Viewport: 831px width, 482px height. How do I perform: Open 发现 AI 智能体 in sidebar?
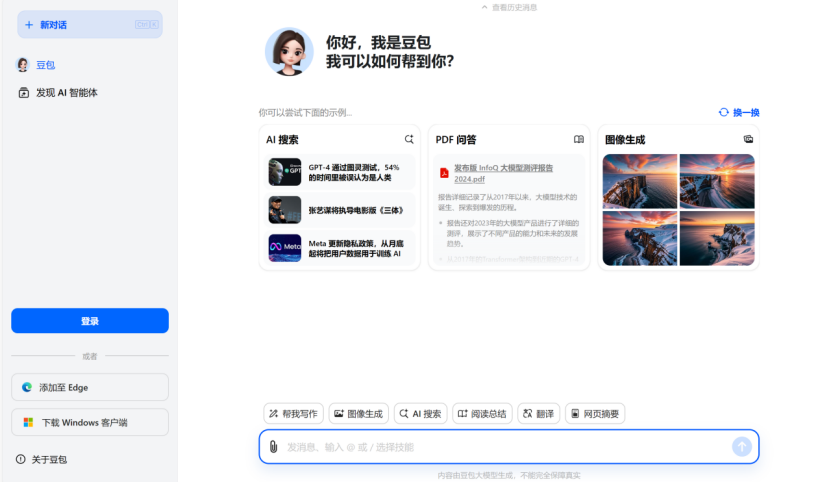(x=66, y=93)
